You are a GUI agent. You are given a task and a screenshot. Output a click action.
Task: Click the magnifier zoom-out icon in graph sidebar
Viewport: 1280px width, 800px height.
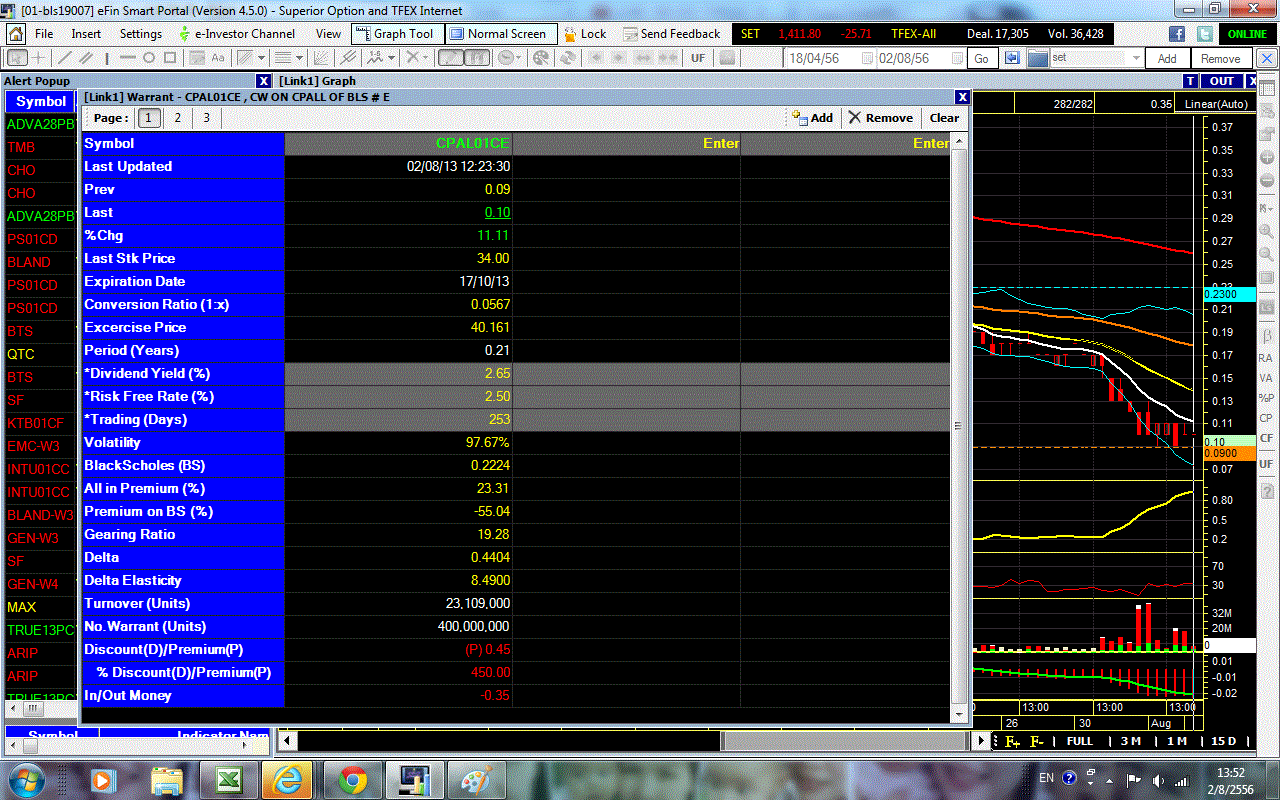tap(1266, 254)
